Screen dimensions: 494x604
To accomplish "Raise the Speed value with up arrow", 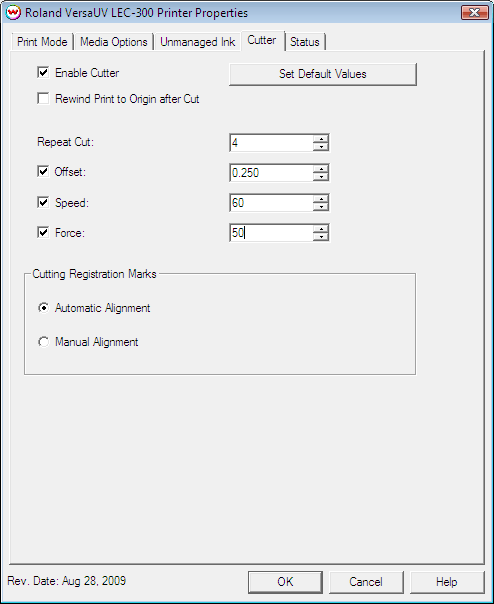I will pyautogui.click(x=321, y=199).
